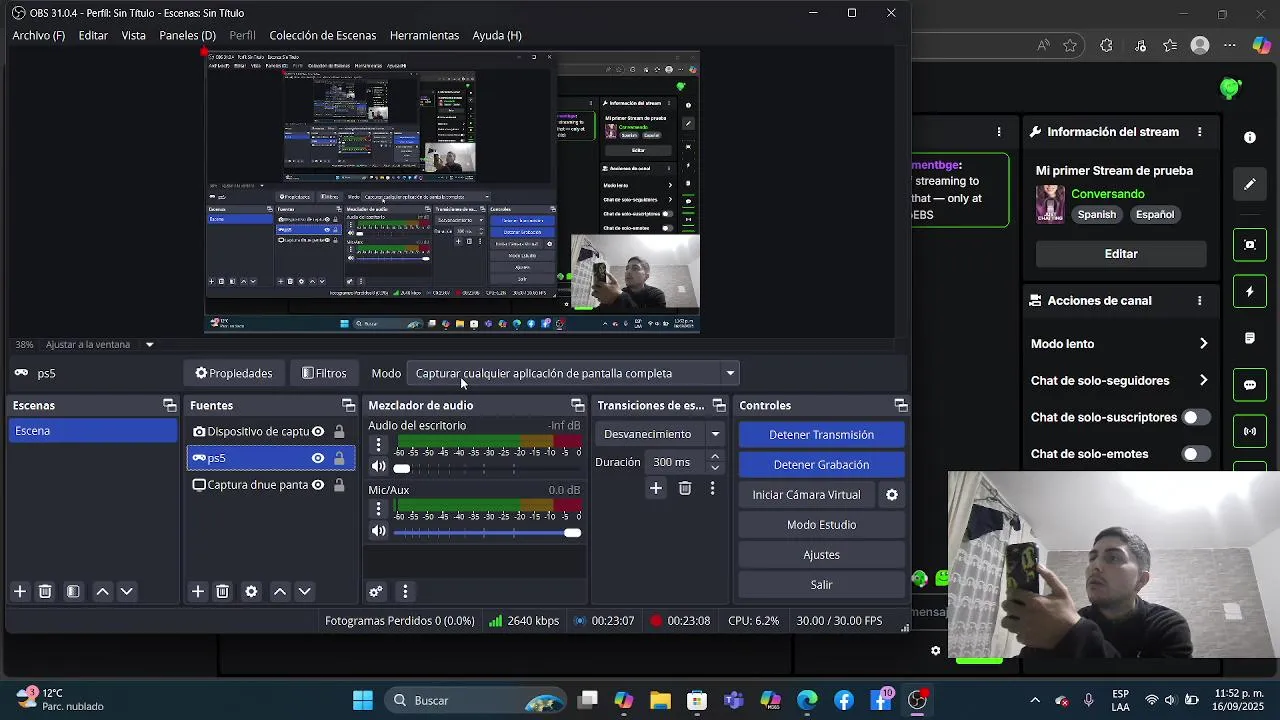Delete selected source with Fuentes trash icon
This screenshot has height=720, width=1280.
click(x=223, y=591)
